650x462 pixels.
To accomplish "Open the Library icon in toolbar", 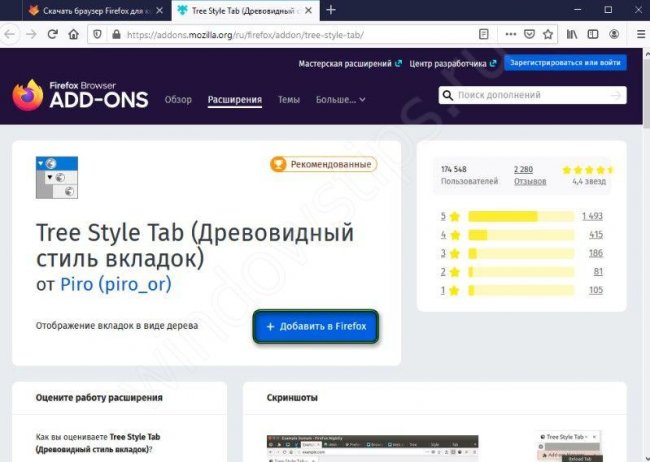I will click(572, 33).
